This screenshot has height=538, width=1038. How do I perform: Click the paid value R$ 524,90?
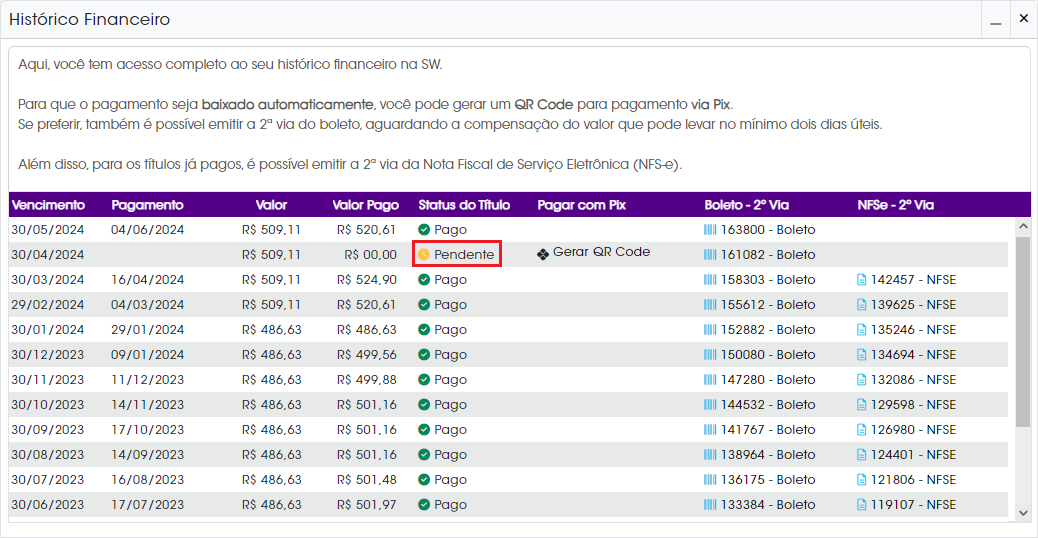(x=367, y=280)
